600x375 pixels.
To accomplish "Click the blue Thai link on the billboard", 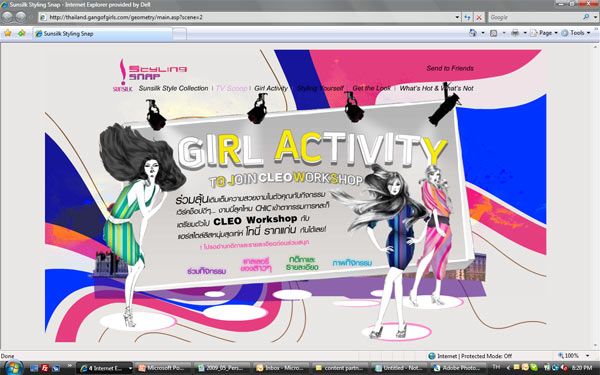I will (x=352, y=262).
